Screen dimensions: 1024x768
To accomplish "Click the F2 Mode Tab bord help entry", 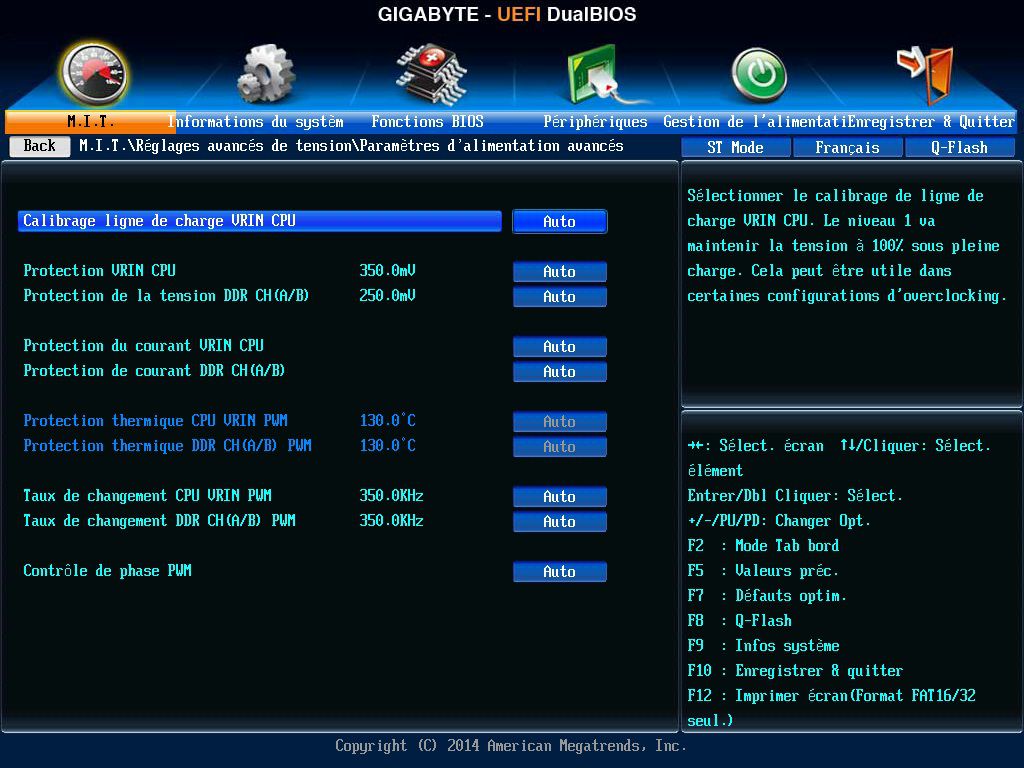I will [763, 545].
